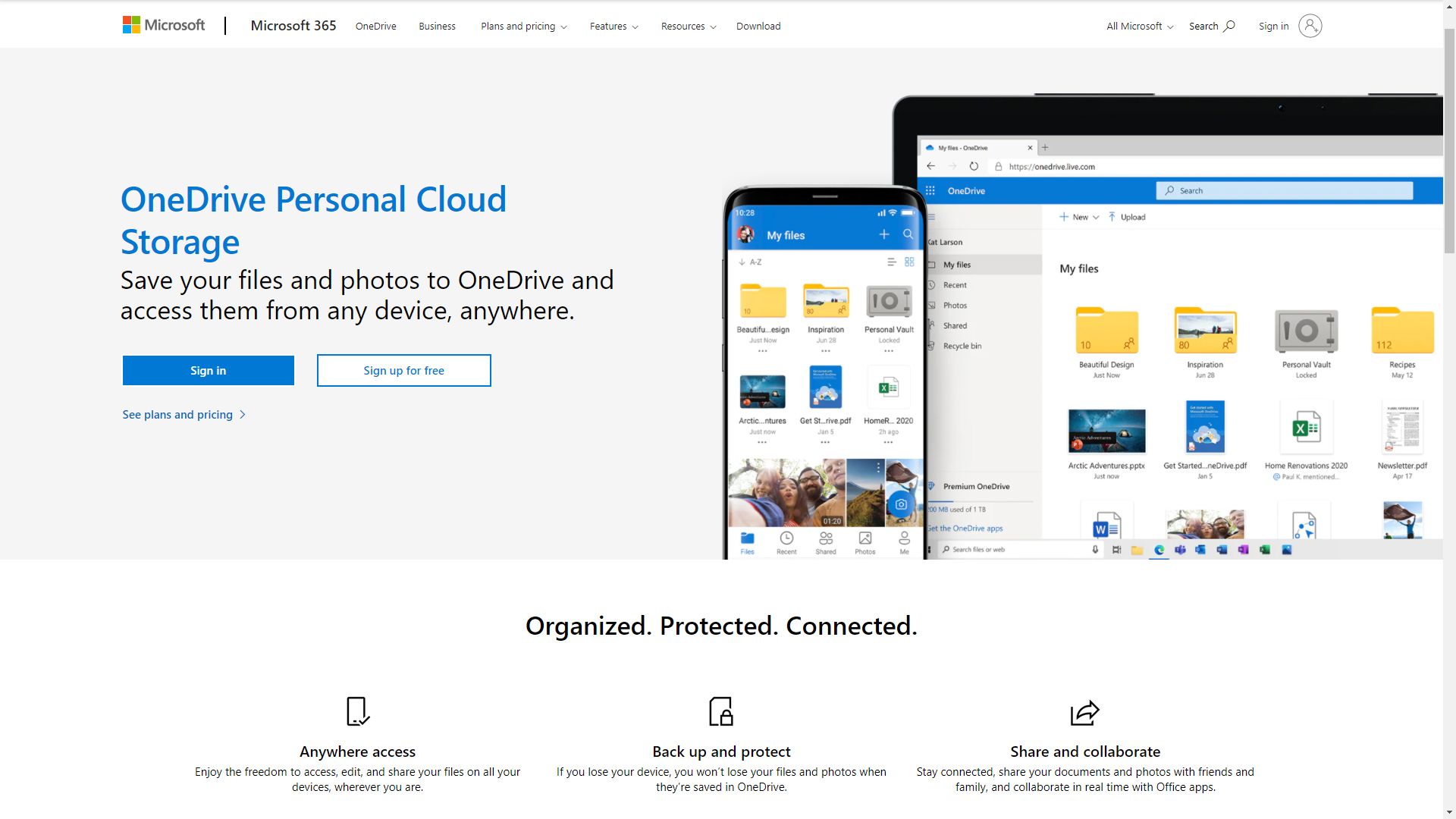The image size is (1456, 819).
Task: Click the Sign in user account icon
Action: point(1311,25)
